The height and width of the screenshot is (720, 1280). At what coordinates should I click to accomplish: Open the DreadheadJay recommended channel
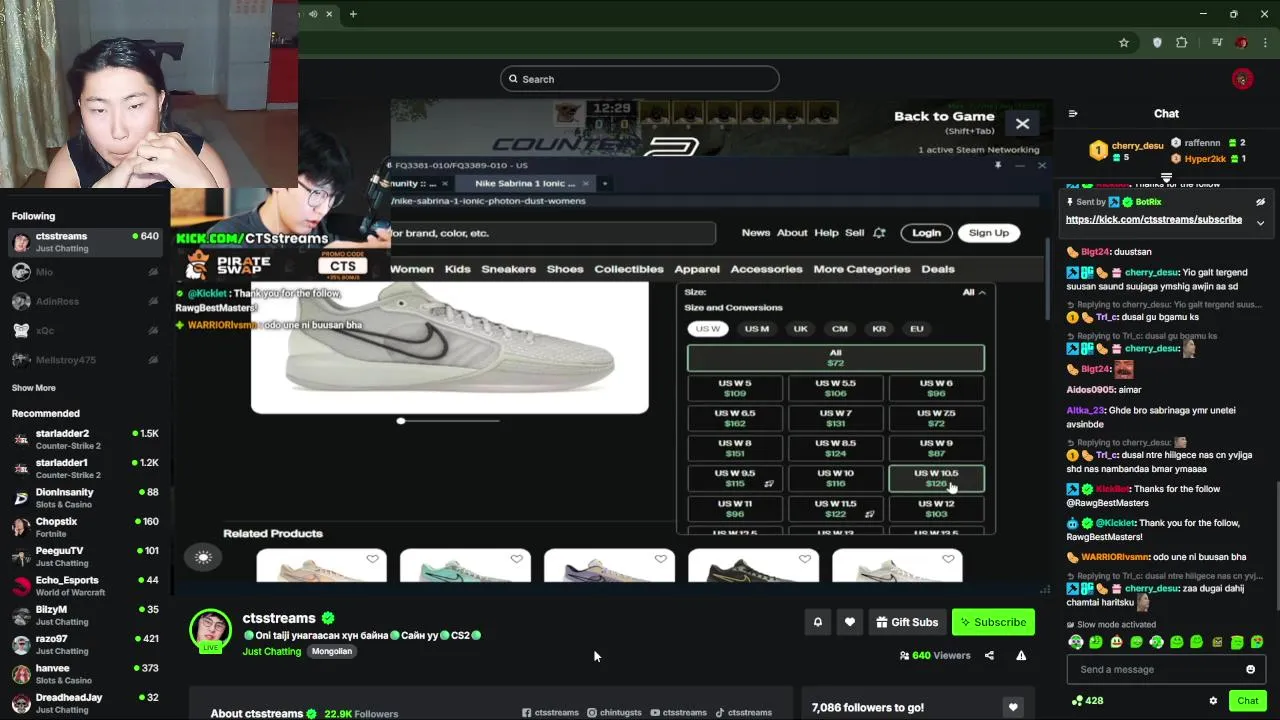tap(85, 703)
